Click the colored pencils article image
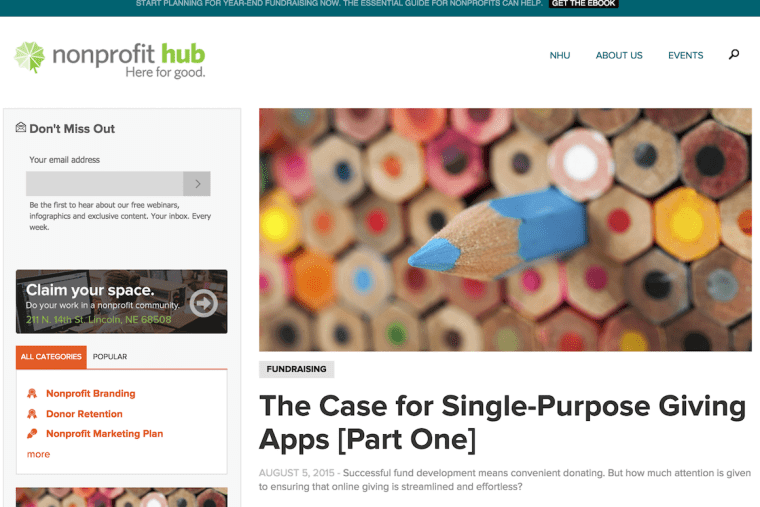This screenshot has width=760, height=507. pos(505,230)
